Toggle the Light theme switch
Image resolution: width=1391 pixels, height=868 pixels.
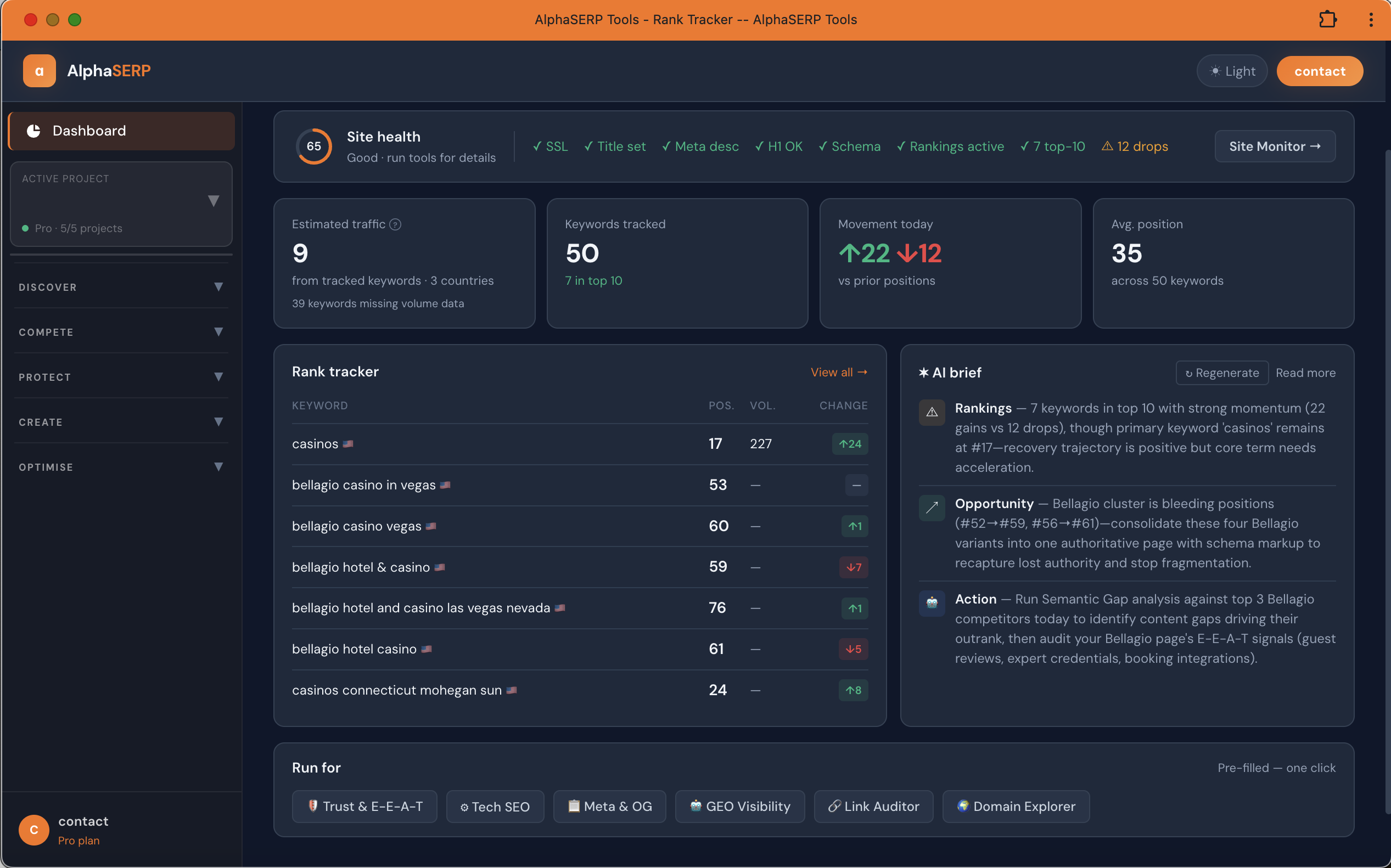1232,71
